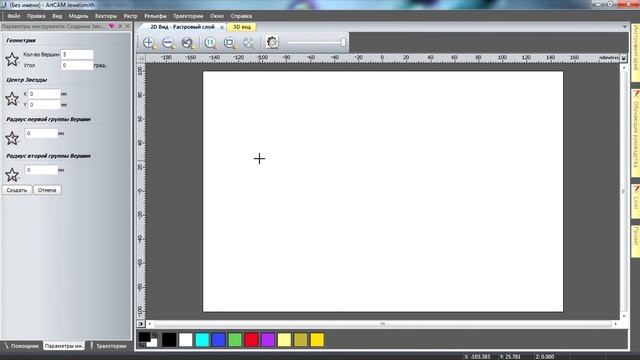Open the Файл menu
Screen dimensions: 640x360
click(13, 16)
